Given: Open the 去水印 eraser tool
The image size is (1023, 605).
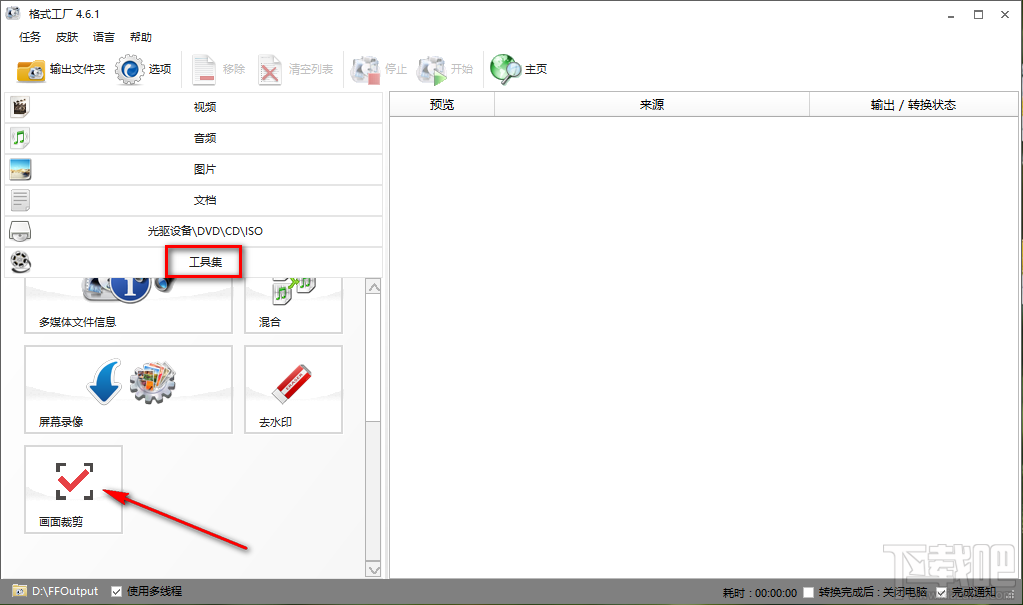Looking at the screenshot, I should click(x=294, y=390).
